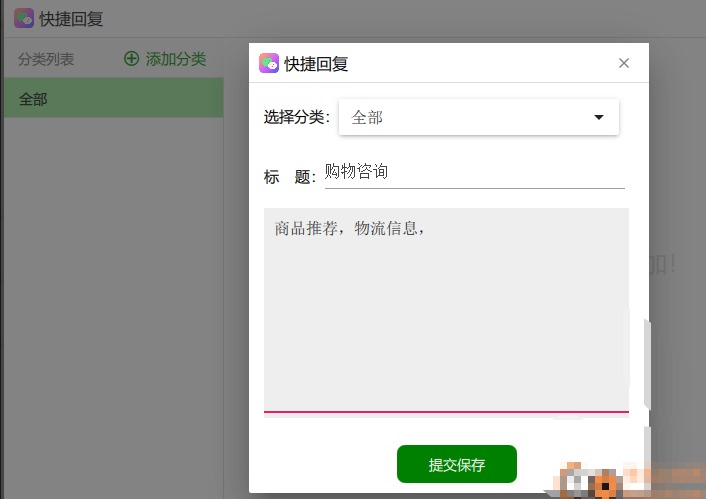Click the 分类列表 header label
706x499 pixels.
click(x=46, y=59)
